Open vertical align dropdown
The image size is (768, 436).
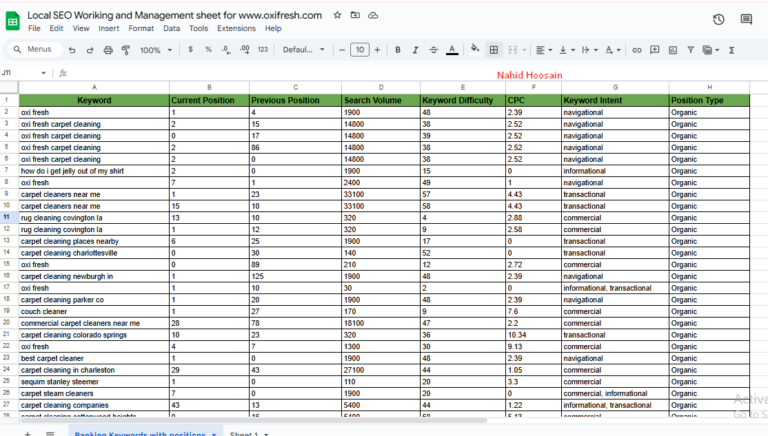click(567, 50)
